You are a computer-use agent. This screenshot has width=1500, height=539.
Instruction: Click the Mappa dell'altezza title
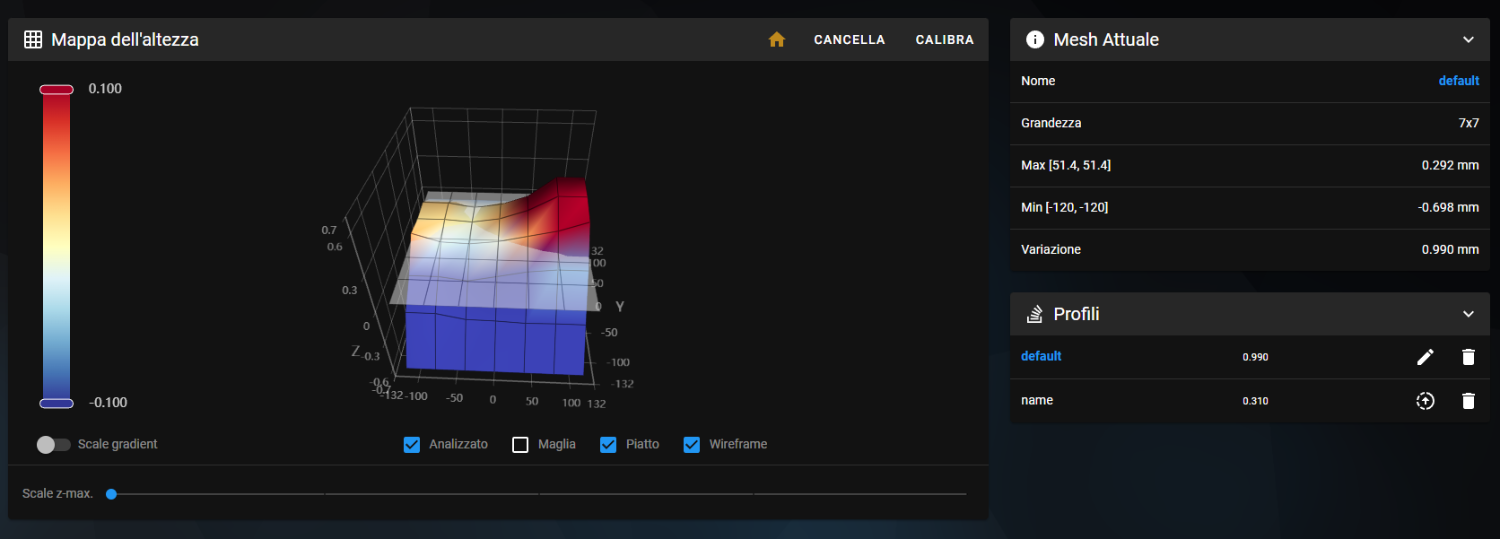125,40
